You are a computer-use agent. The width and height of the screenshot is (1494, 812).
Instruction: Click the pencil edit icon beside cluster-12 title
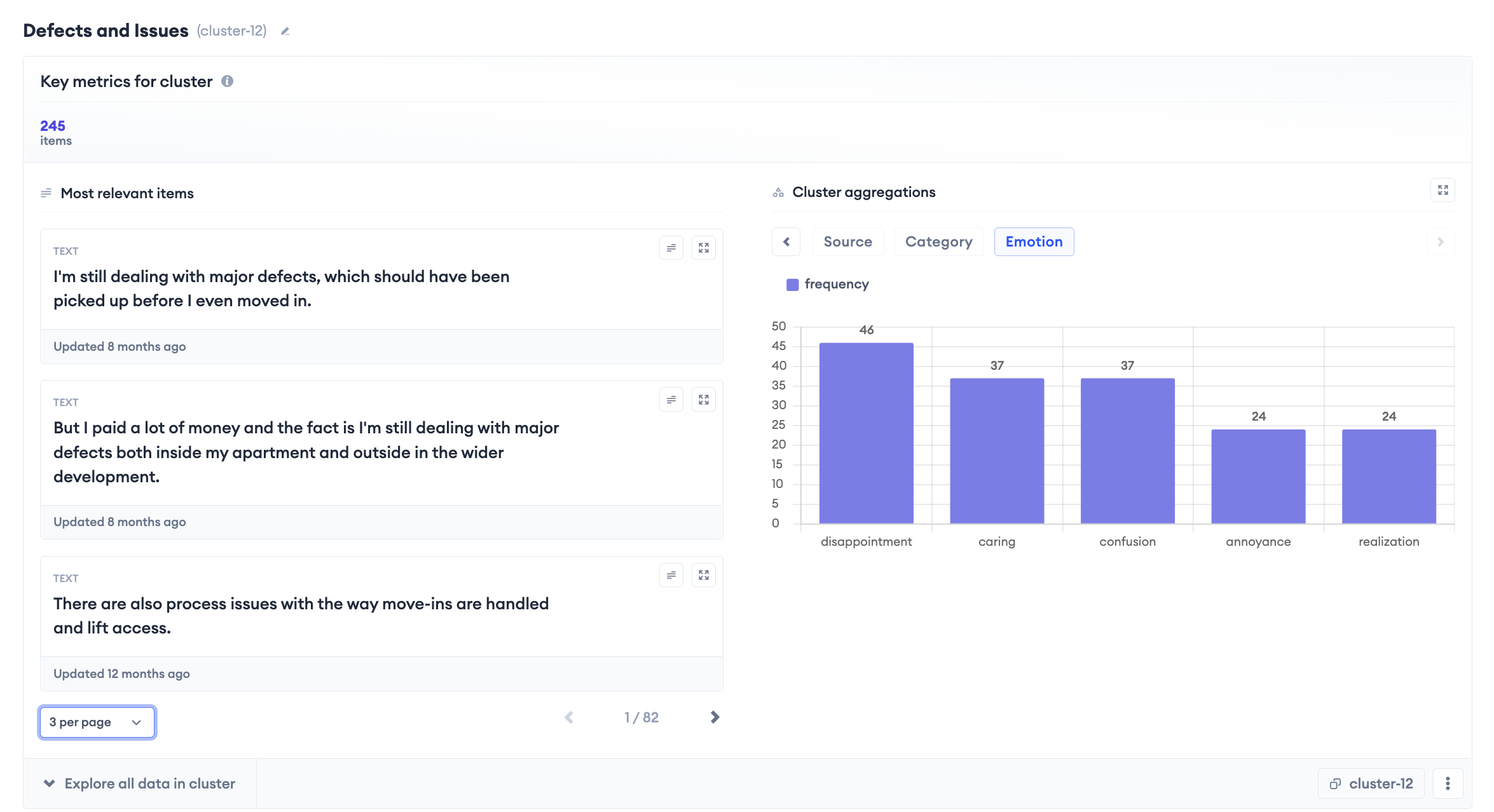pyautogui.click(x=285, y=31)
